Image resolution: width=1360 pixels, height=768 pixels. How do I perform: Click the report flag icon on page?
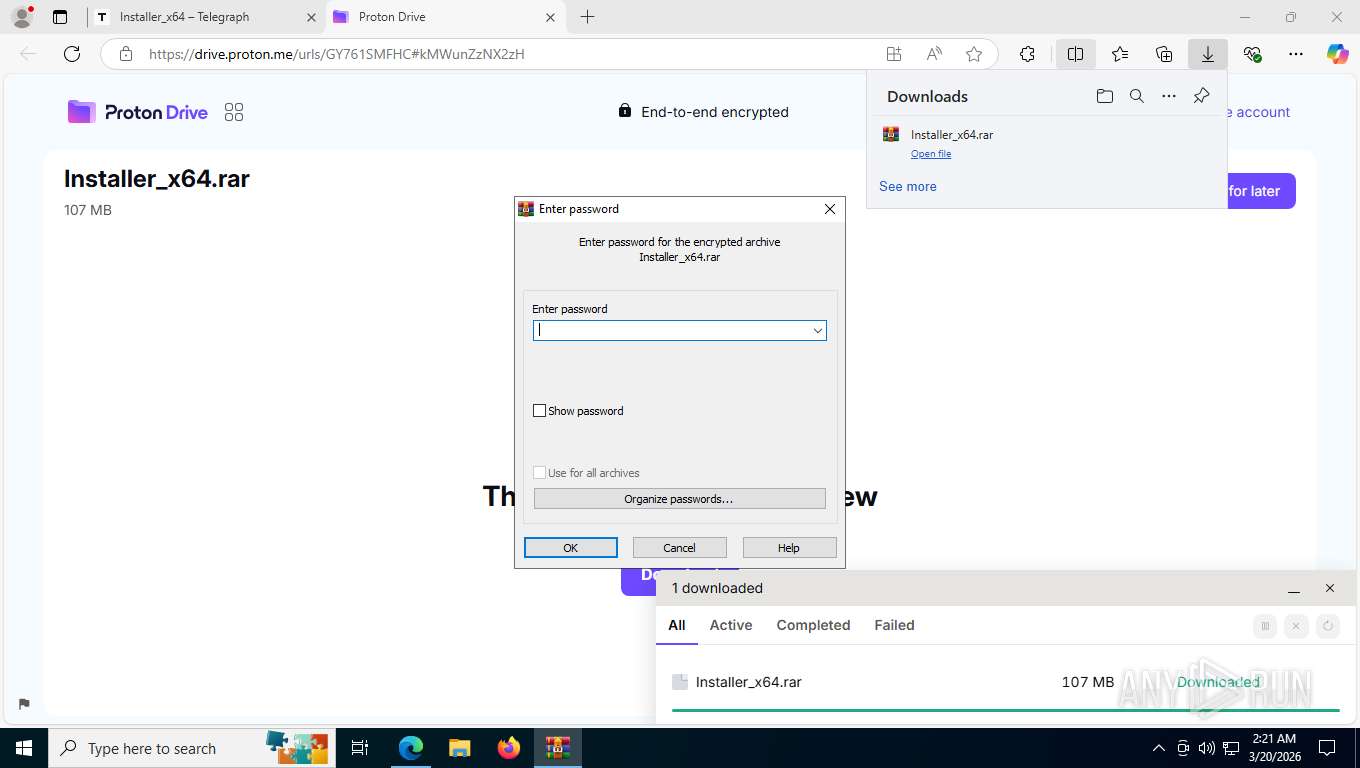24,704
